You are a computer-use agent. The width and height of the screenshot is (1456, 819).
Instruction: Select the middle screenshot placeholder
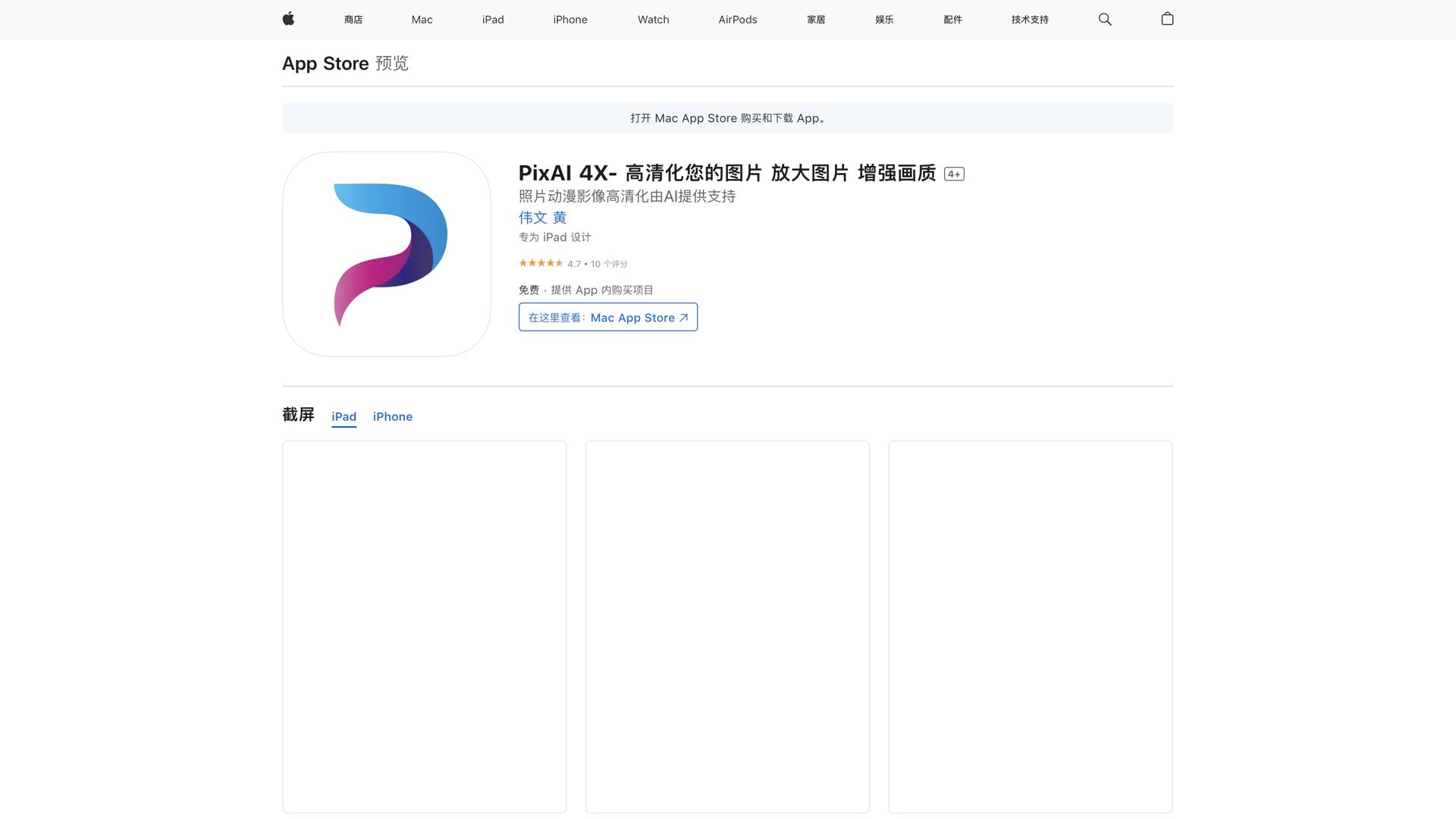click(x=726, y=627)
